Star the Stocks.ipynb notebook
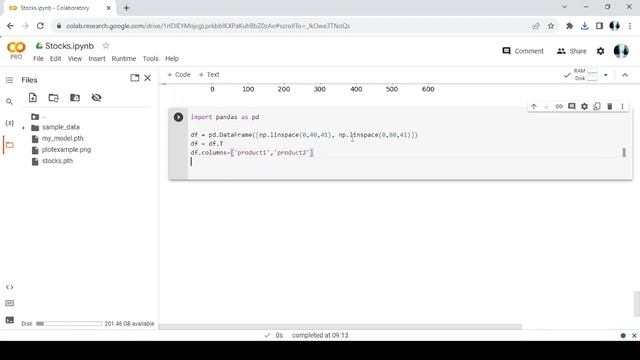Image resolution: width=640 pixels, height=360 pixels. point(106,46)
